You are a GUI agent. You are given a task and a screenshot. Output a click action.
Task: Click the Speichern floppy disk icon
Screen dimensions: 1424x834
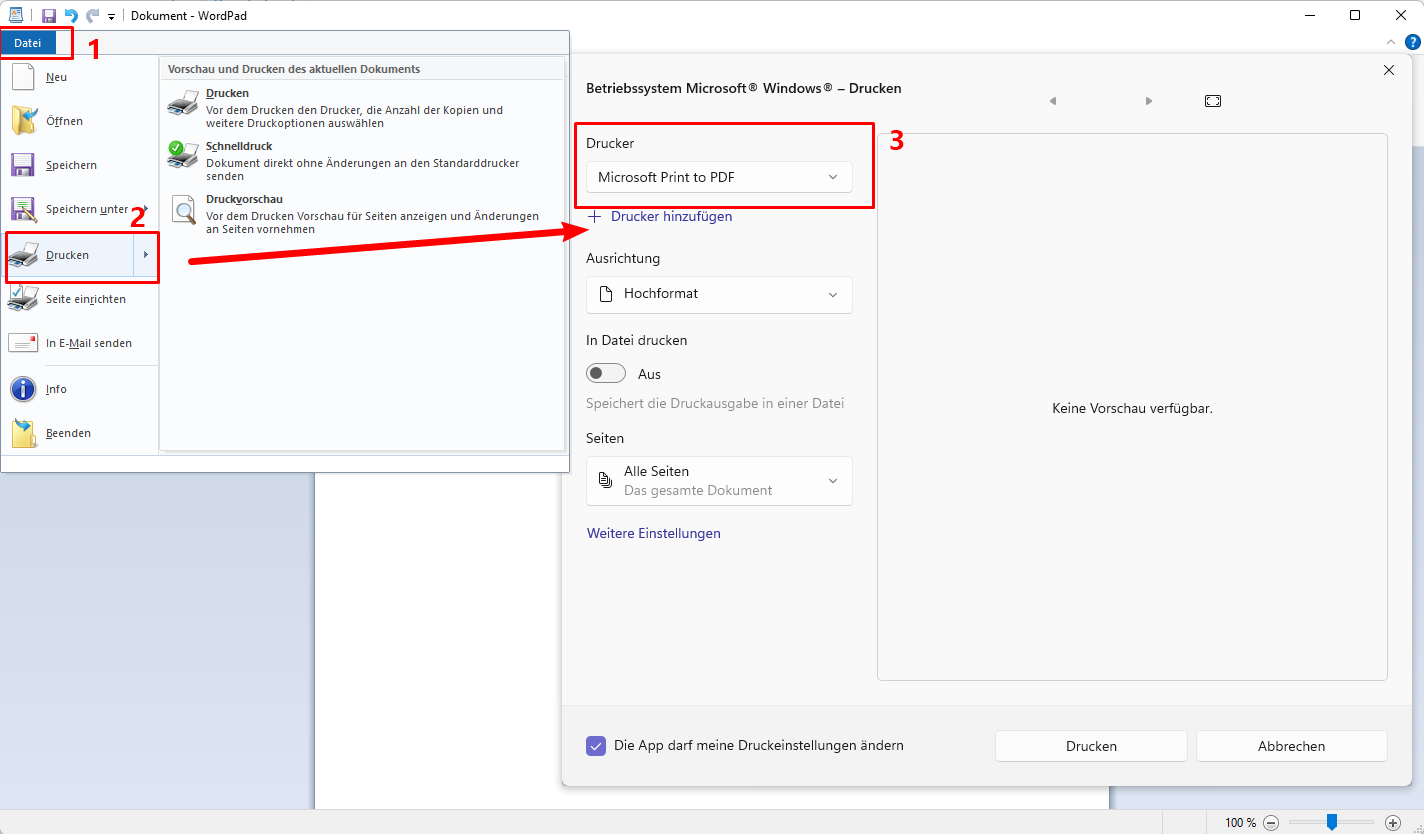pyautogui.click(x=23, y=165)
